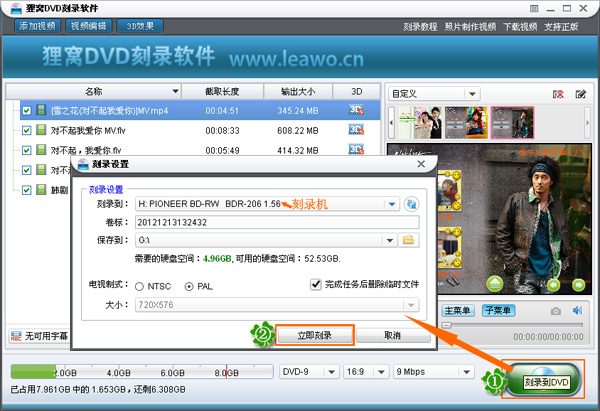Open the DVD-9 disc type dropdown
Viewport: 600px width, 411px height.
pyautogui.click(x=331, y=372)
